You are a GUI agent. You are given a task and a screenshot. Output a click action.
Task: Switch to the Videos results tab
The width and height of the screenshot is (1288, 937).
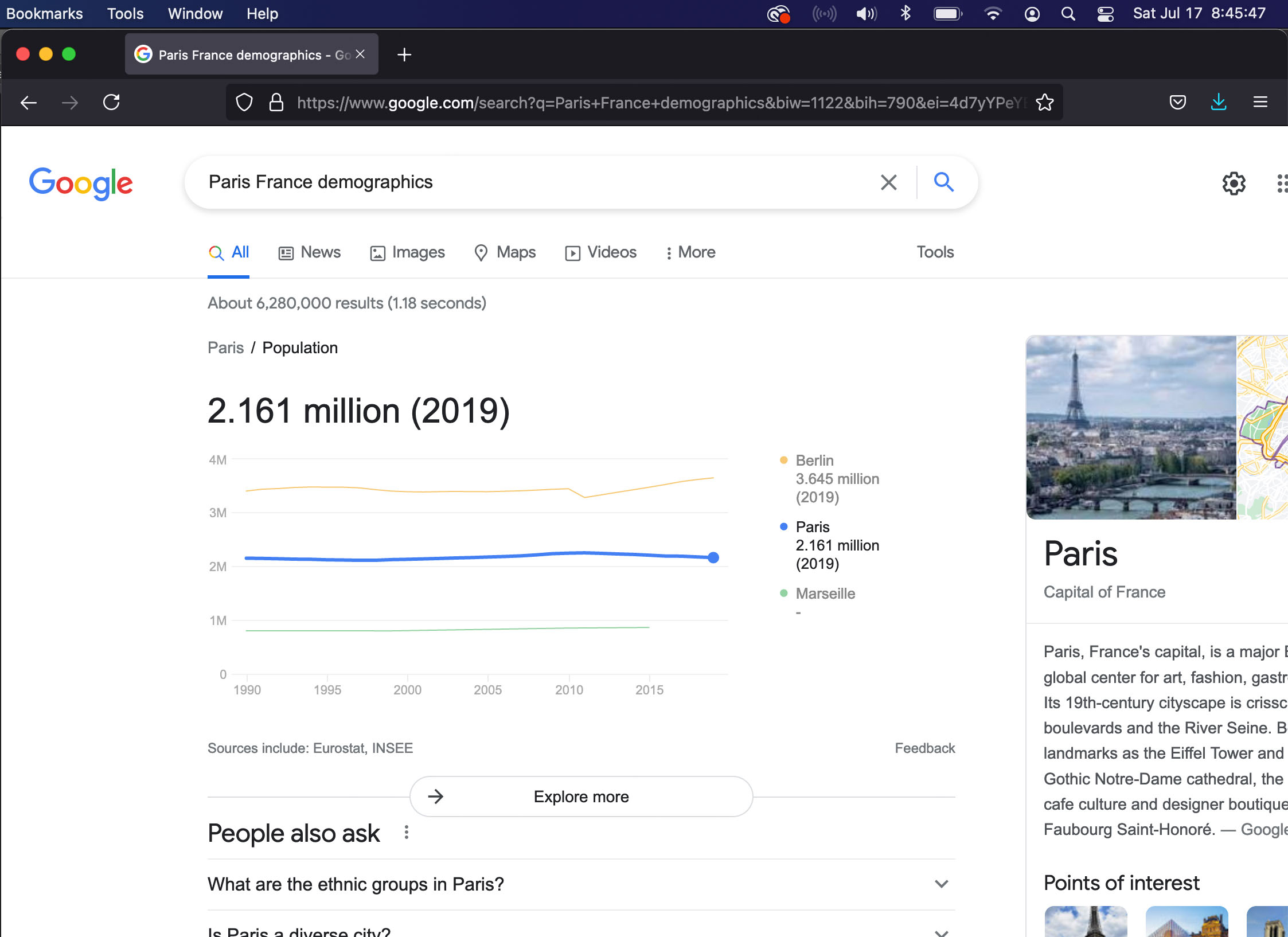coord(601,252)
